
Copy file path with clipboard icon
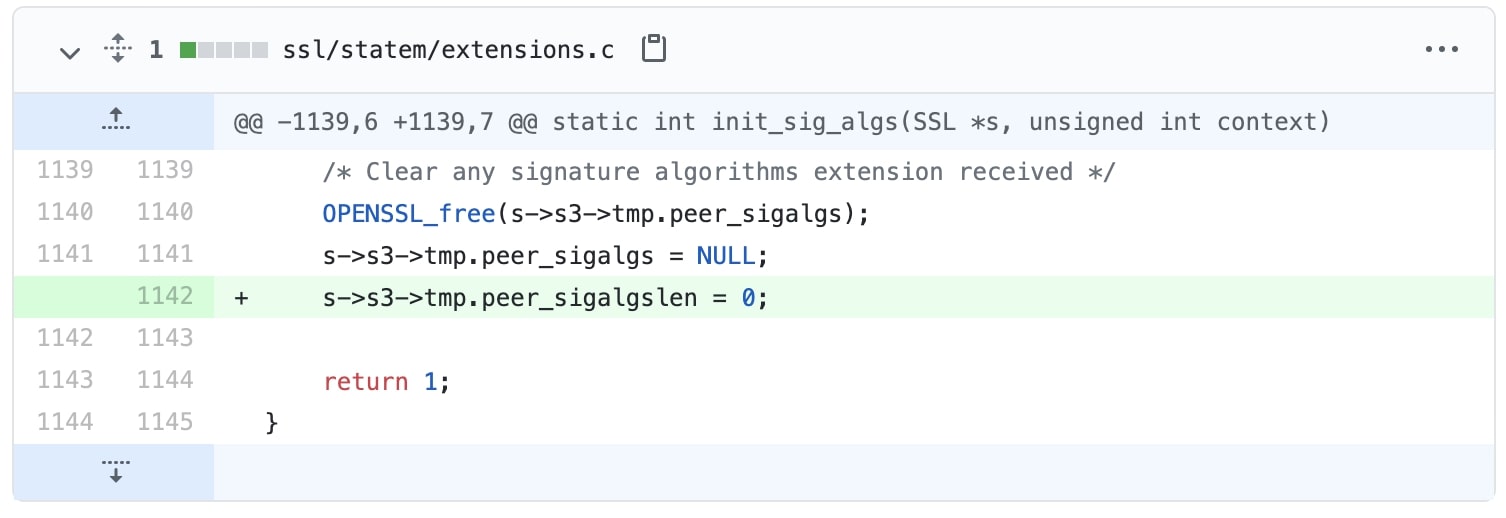654,49
